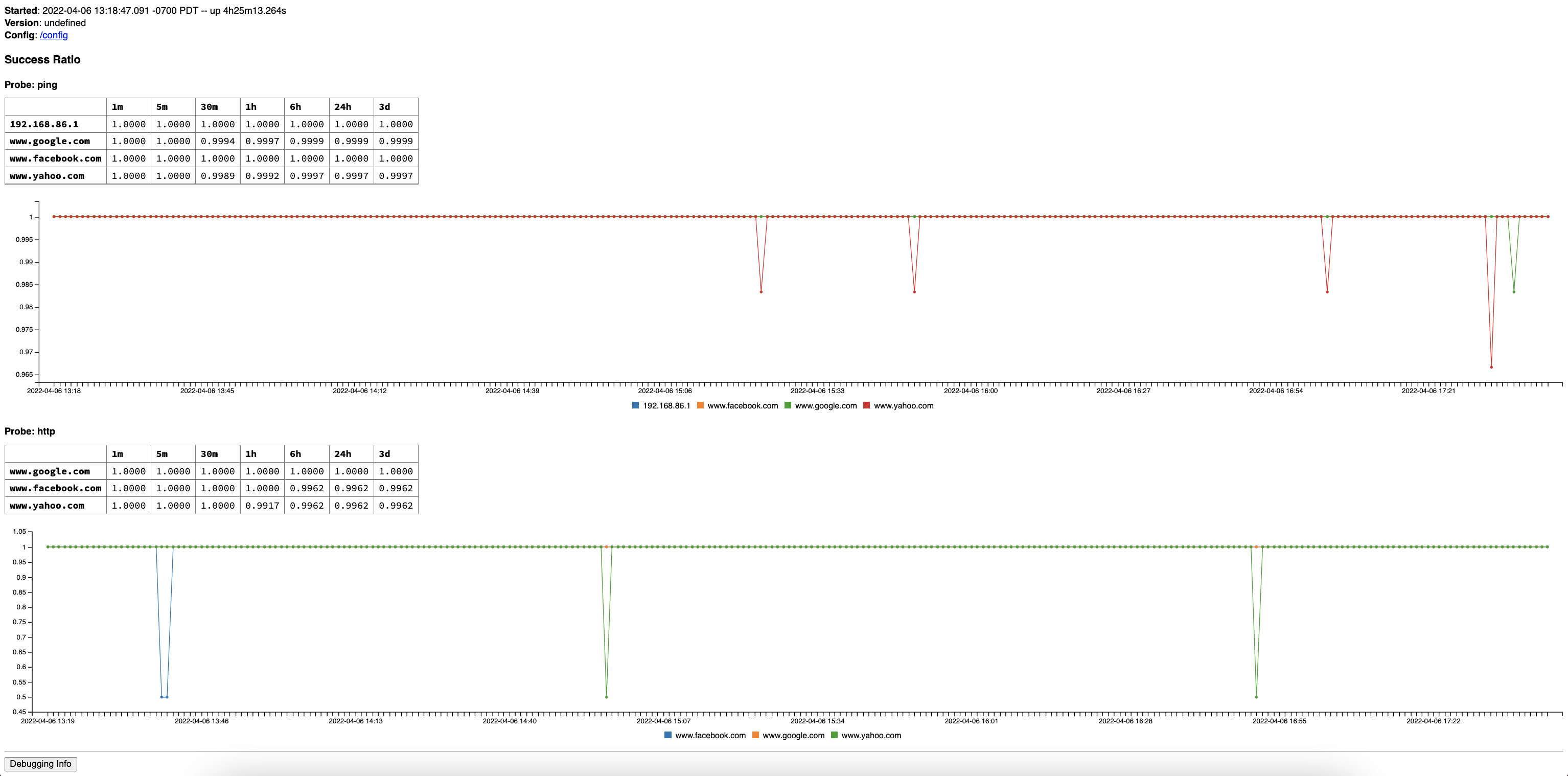Expand the www.yahoo.com row in http table

pos(47,505)
